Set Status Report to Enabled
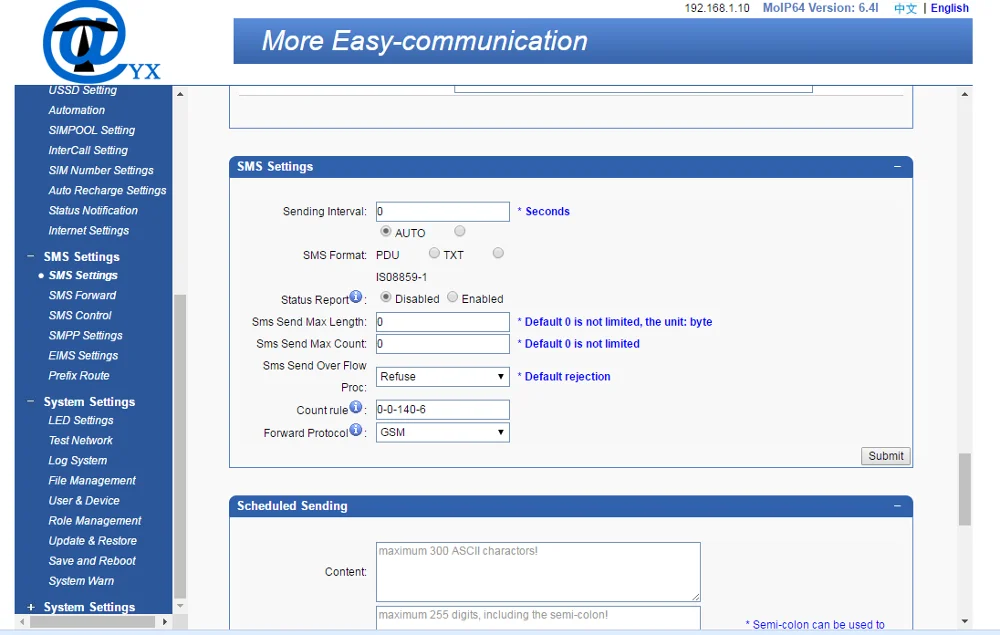 tap(452, 297)
